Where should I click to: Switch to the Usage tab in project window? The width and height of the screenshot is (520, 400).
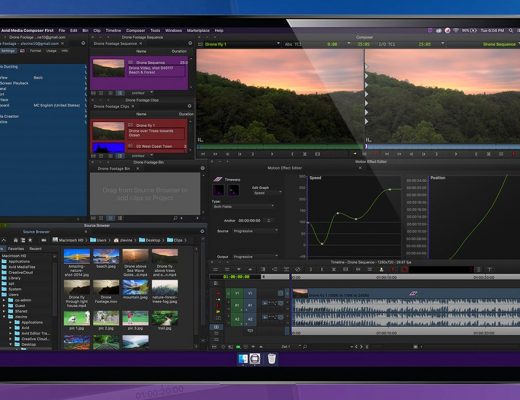click(x=51, y=51)
